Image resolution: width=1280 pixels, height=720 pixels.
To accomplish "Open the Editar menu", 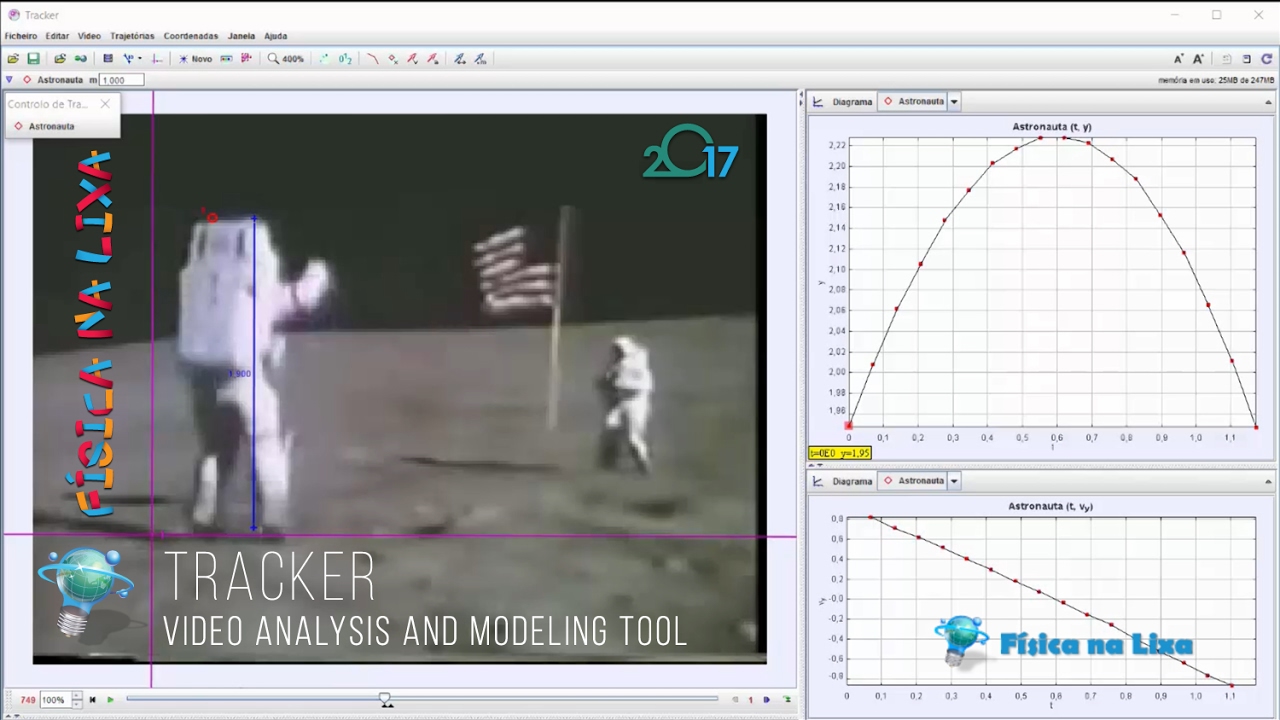I will click(x=57, y=35).
